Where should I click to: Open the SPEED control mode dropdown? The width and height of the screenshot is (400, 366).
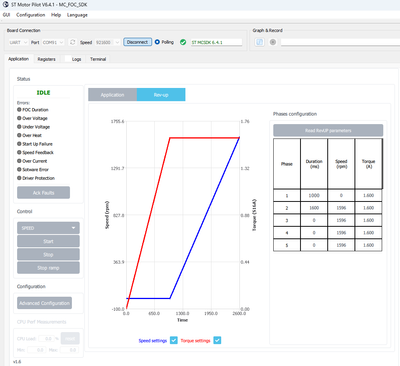pyautogui.click(x=48, y=228)
